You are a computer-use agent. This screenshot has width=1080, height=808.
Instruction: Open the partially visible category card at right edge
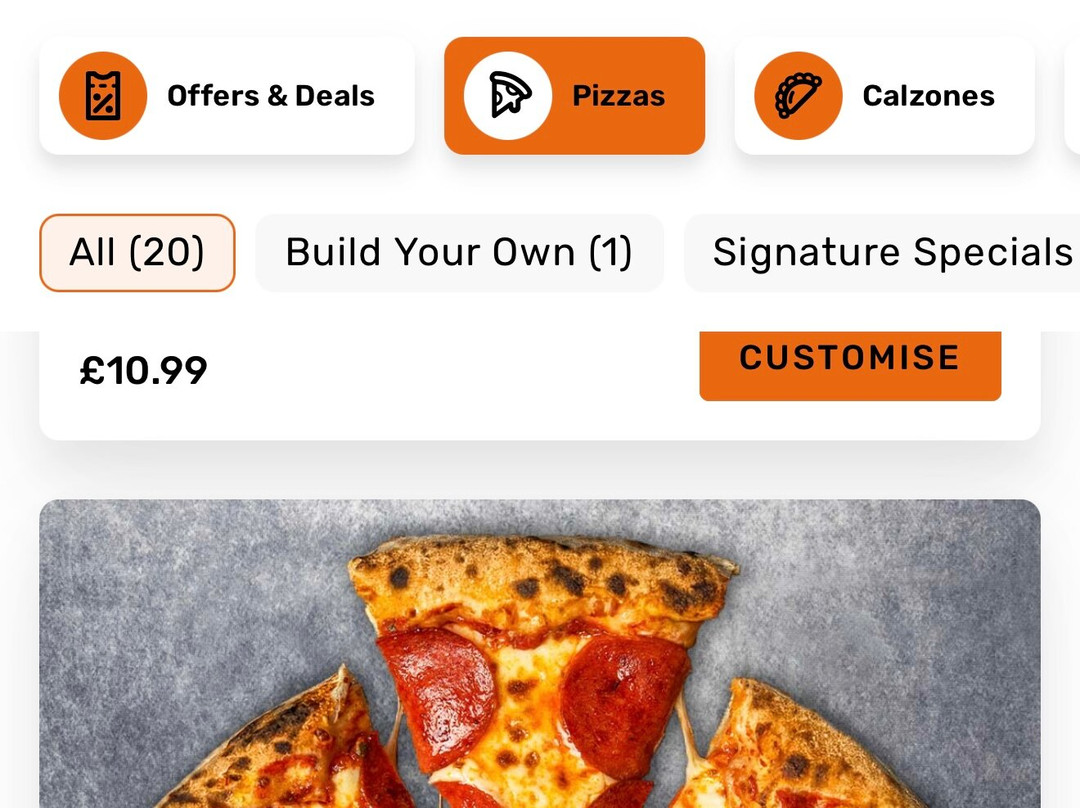click(x=1072, y=96)
